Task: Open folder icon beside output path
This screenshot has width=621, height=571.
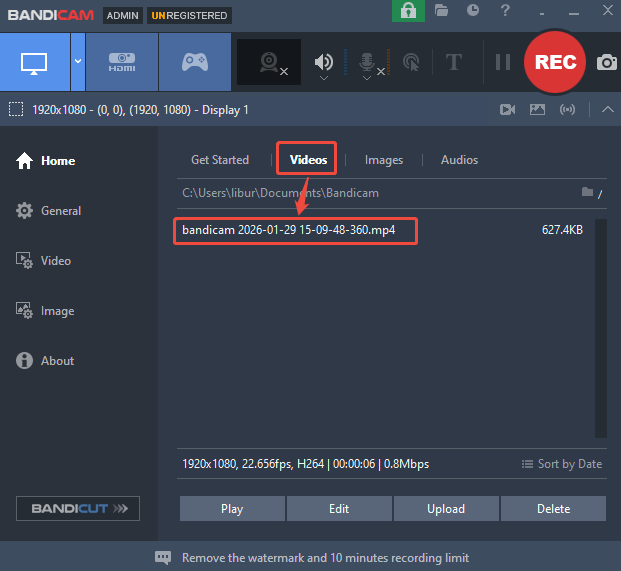Action: [587, 192]
